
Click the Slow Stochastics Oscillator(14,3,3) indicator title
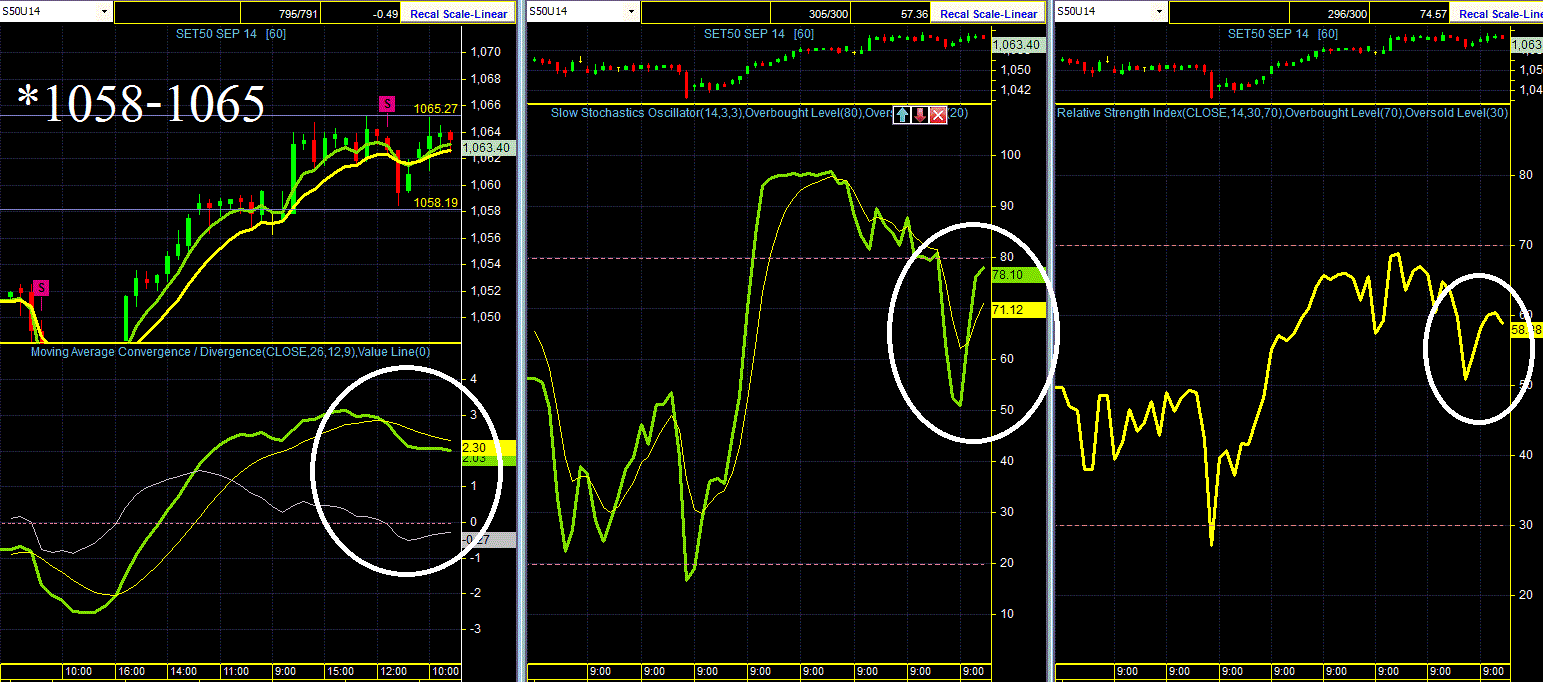[759, 113]
